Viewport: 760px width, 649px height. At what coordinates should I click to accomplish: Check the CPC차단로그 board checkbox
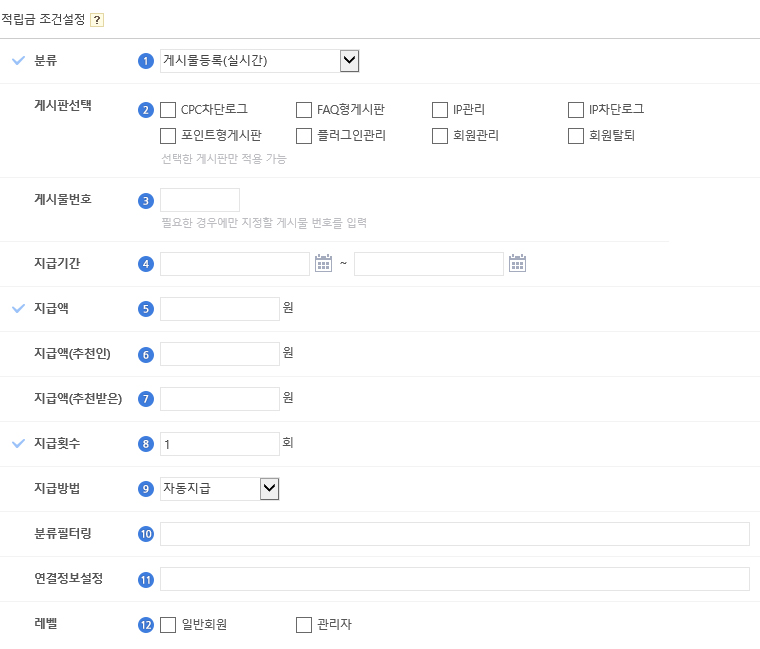pyautogui.click(x=168, y=110)
